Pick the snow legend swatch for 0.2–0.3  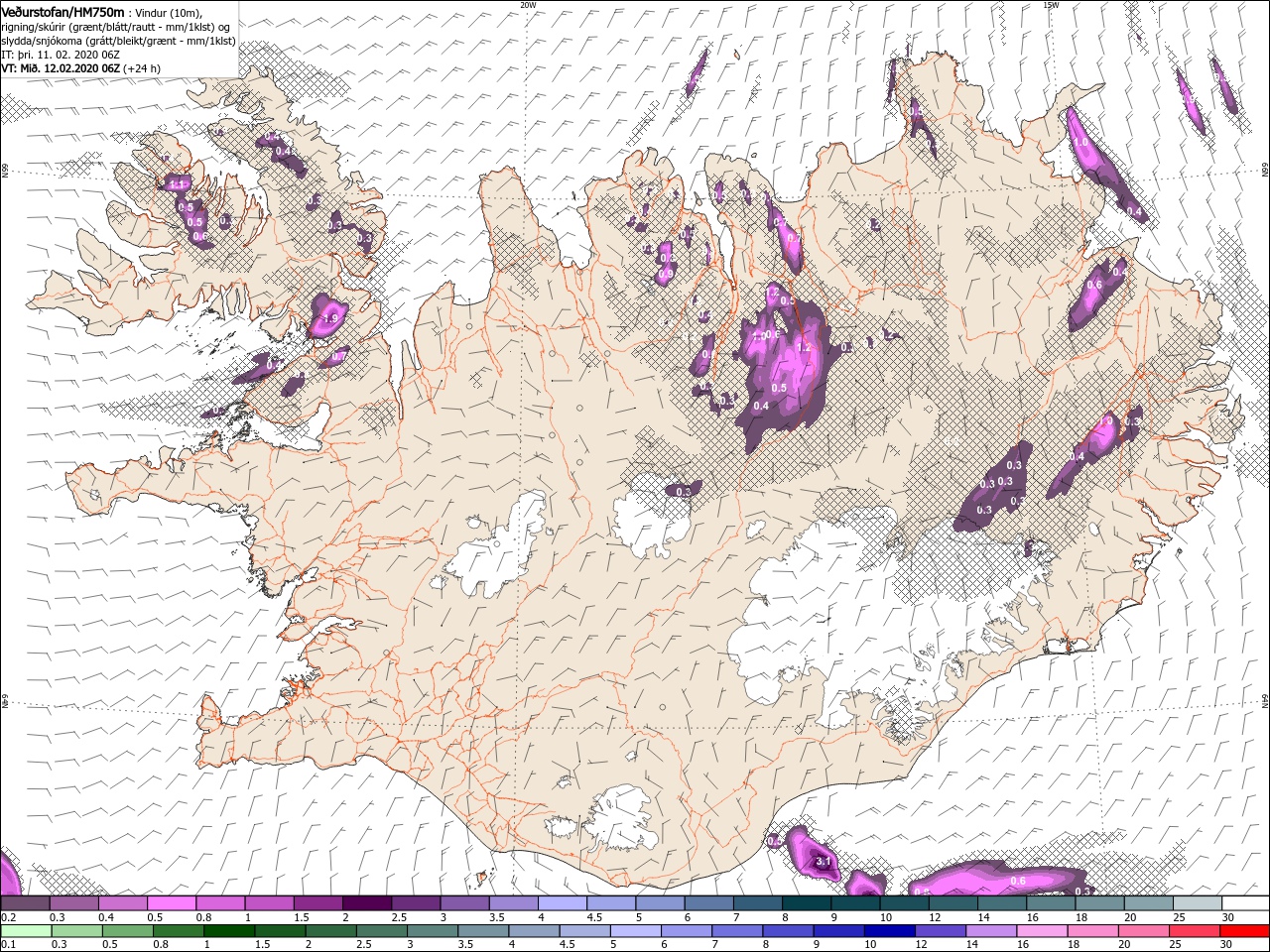[25, 903]
